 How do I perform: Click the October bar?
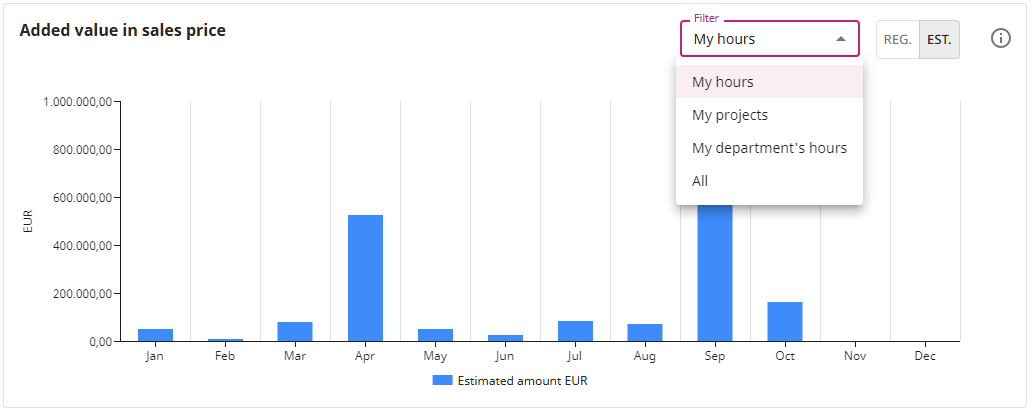[785, 322]
